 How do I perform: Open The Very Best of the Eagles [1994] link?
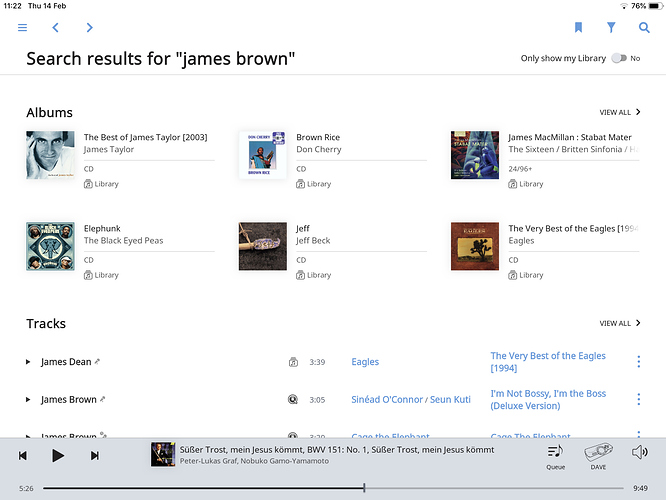point(548,362)
